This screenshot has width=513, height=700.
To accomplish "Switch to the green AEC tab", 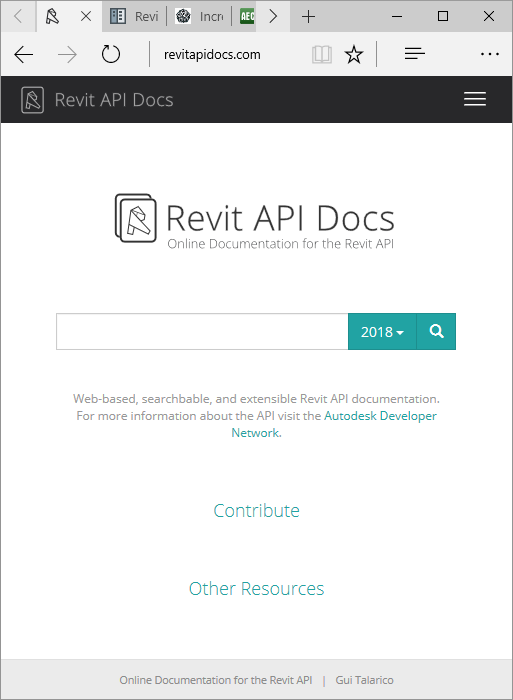I will (247, 17).
